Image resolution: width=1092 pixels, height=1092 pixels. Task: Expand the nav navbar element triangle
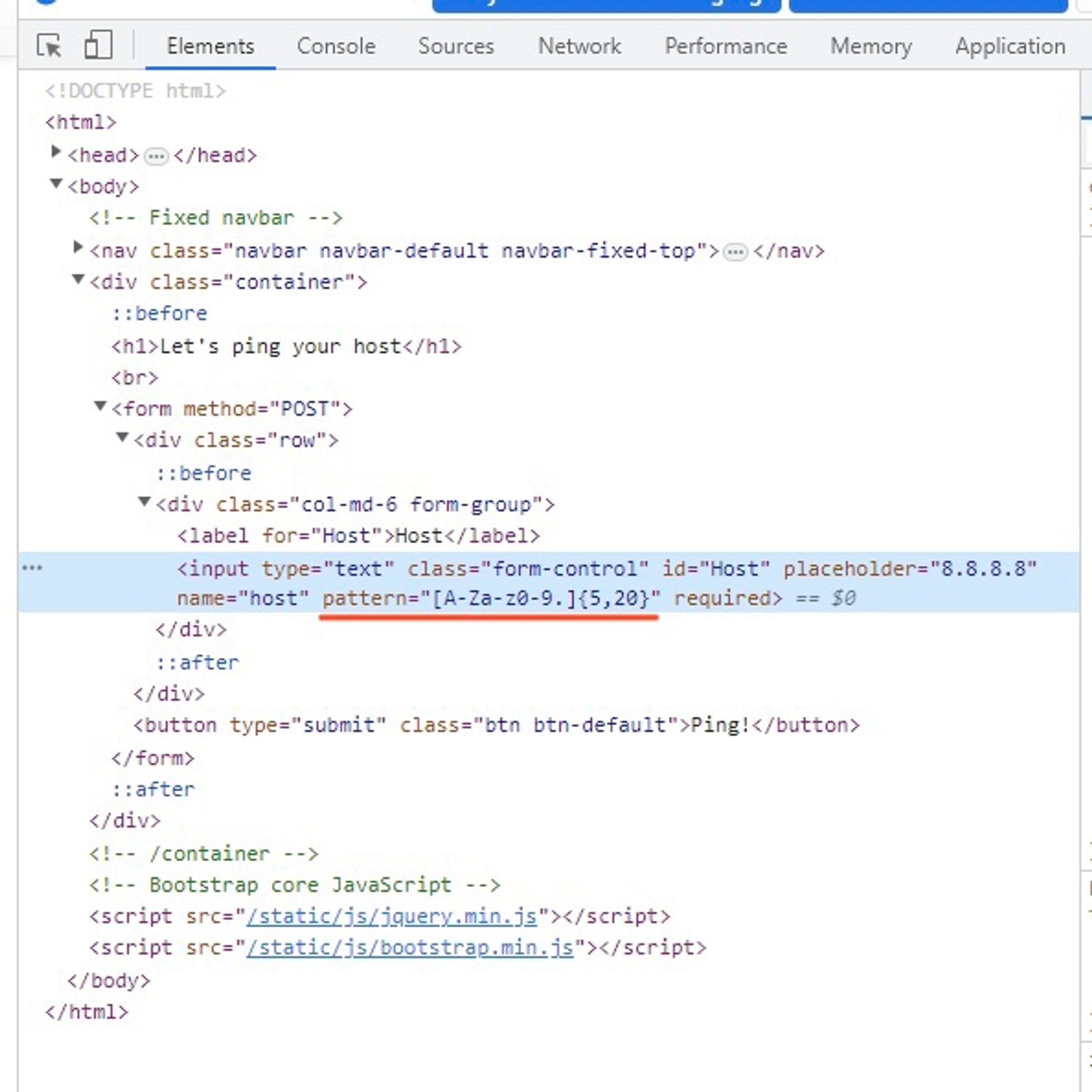(78, 247)
